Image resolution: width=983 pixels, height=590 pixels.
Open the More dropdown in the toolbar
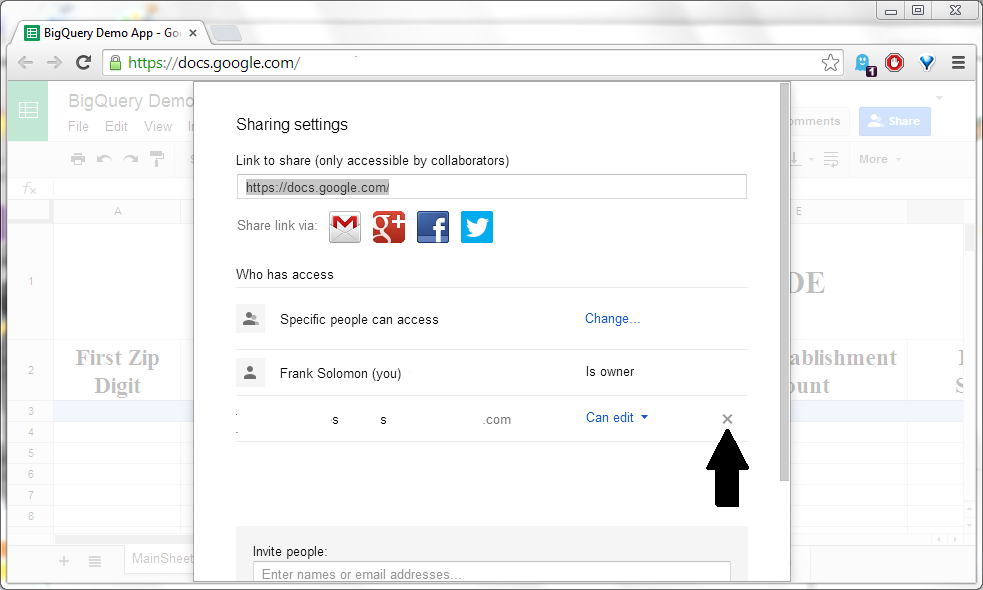click(x=877, y=158)
